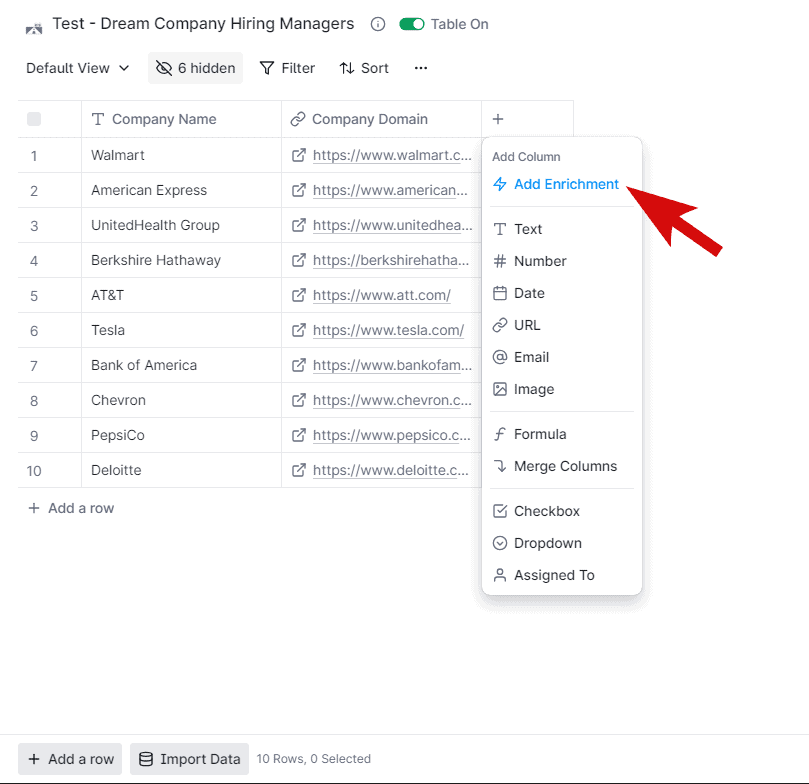809x784 pixels.
Task: Follow the https://www.pepsico.c... link
Action: (392, 435)
